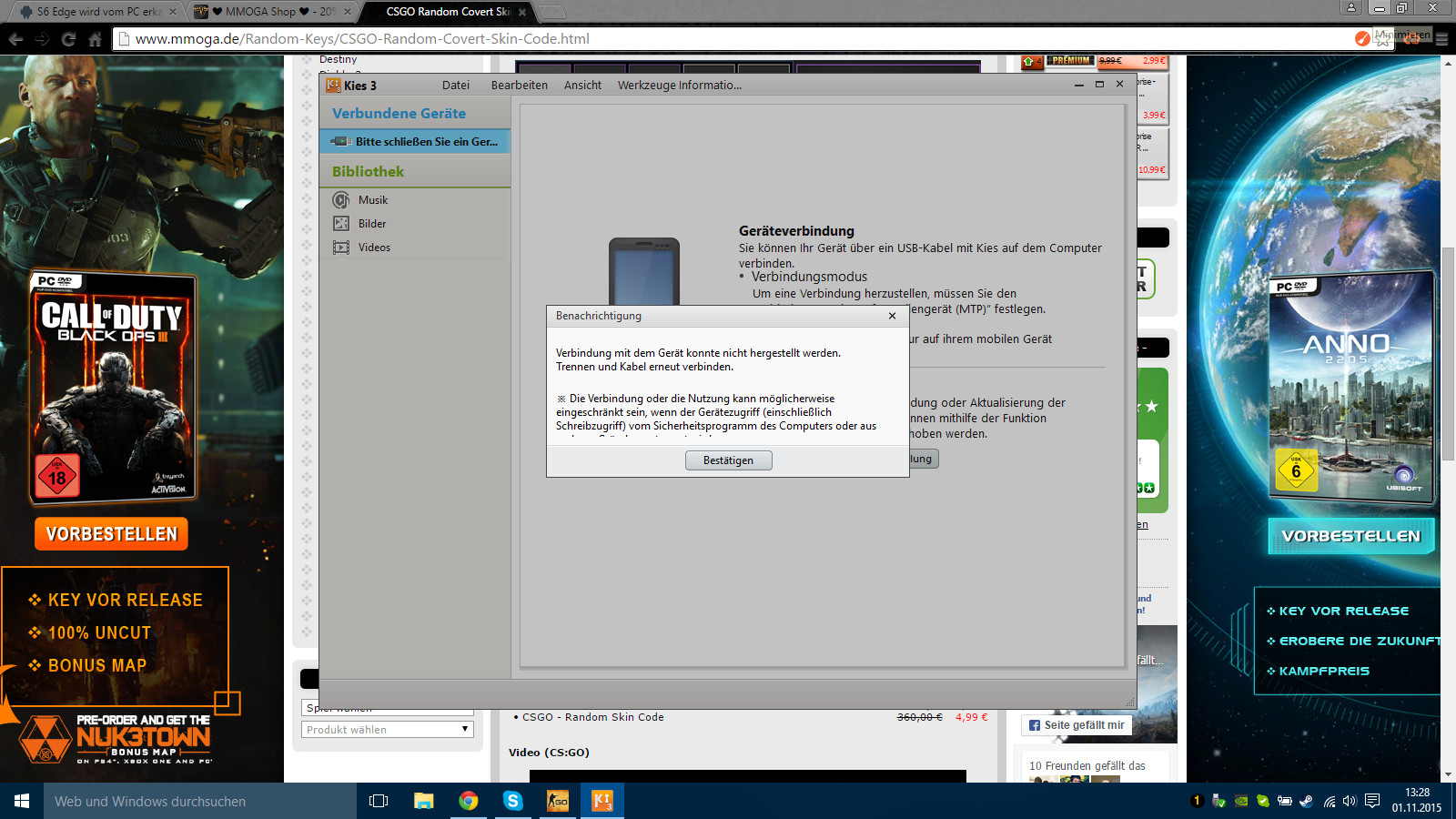Open the Bearbeiten menu in Kies
The image size is (1456, 819).
(520, 86)
